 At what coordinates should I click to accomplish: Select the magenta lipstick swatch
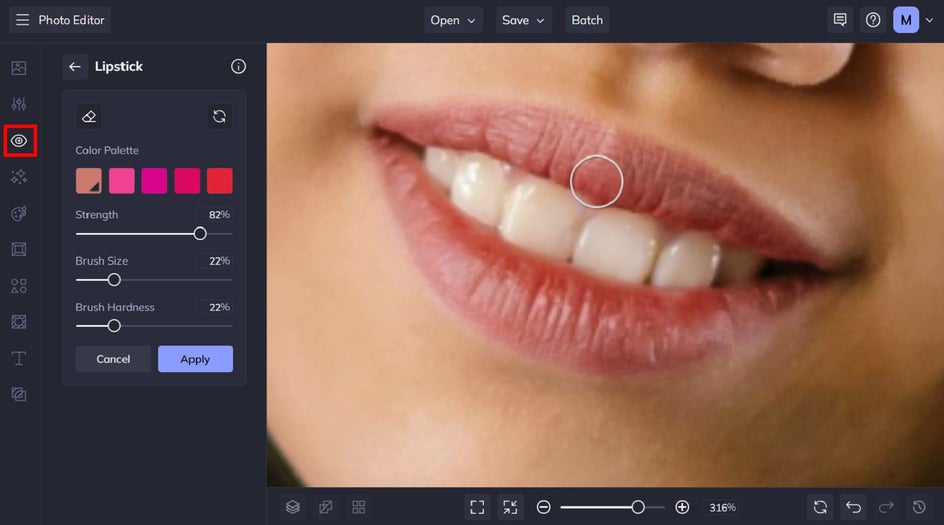pos(154,181)
